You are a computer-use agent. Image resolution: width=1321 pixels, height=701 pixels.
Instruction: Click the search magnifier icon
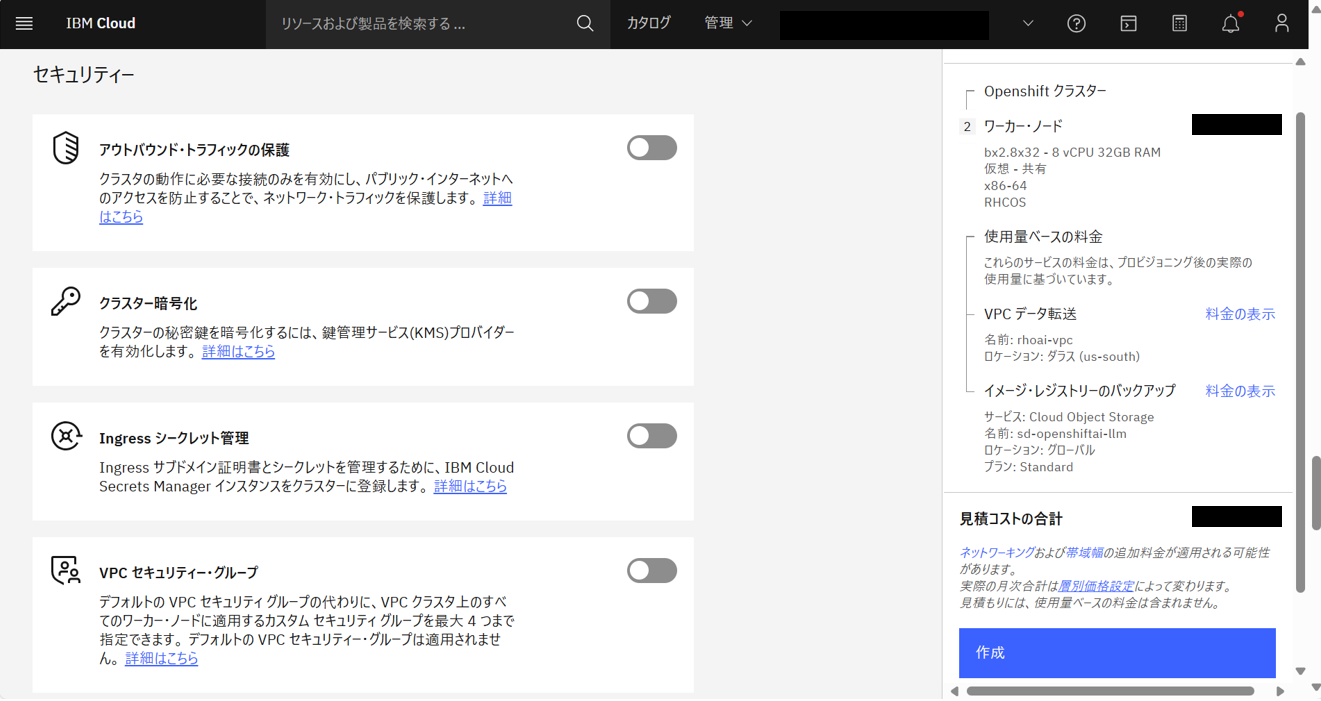585,23
